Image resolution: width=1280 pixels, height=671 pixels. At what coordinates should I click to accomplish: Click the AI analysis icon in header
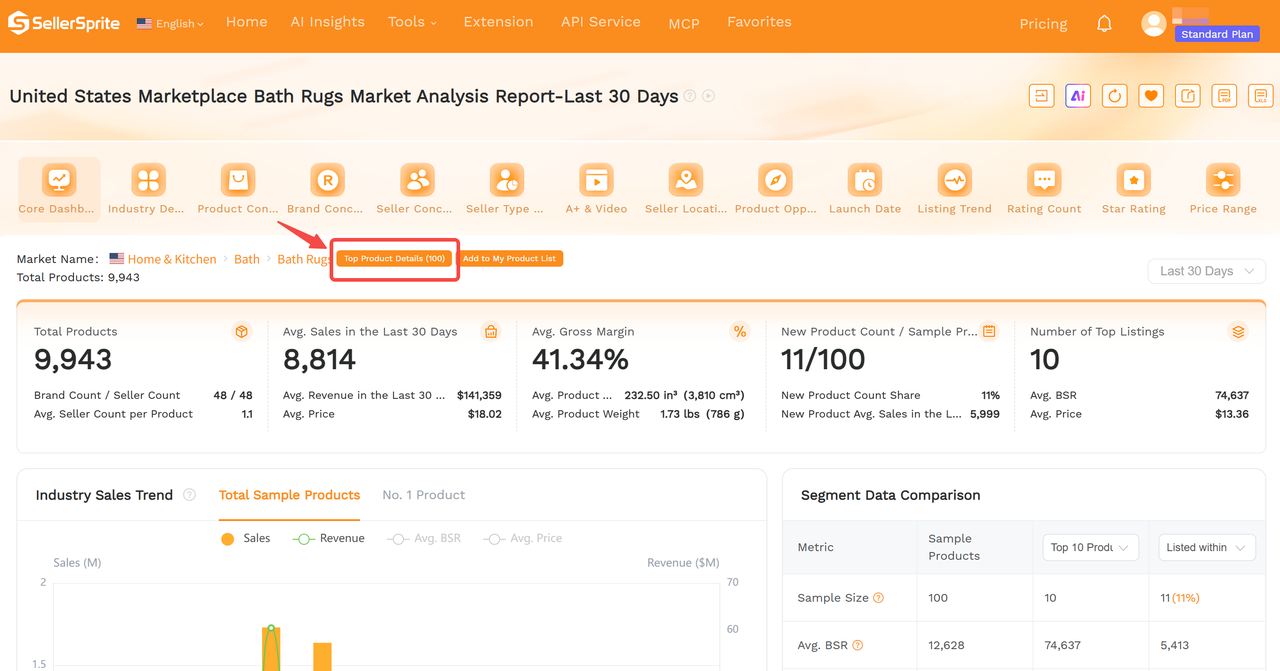pyautogui.click(x=1078, y=96)
